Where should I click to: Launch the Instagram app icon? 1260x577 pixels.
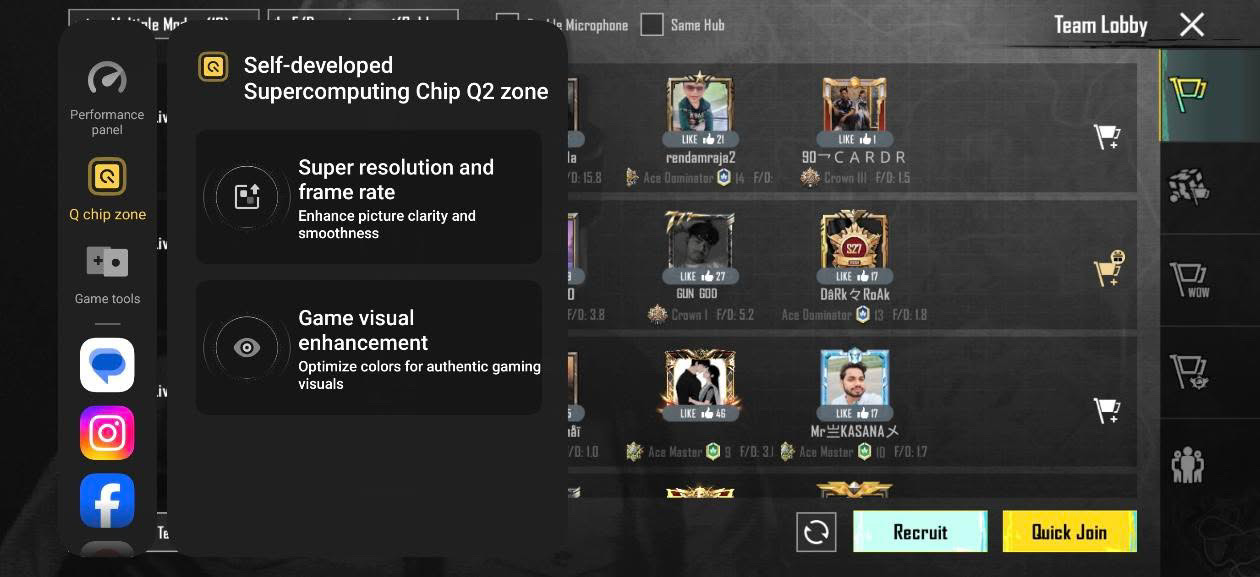click(107, 433)
